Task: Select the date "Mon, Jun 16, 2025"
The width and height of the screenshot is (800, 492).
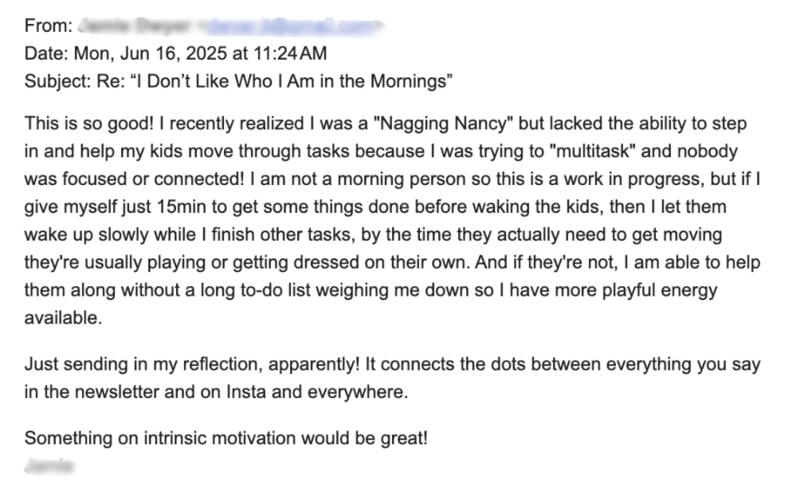Action: tap(151, 54)
